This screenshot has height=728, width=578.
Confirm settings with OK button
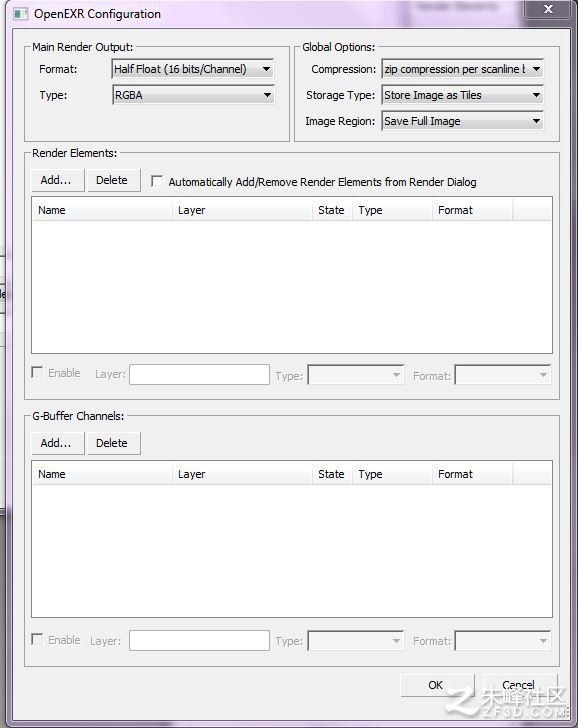pos(437,685)
